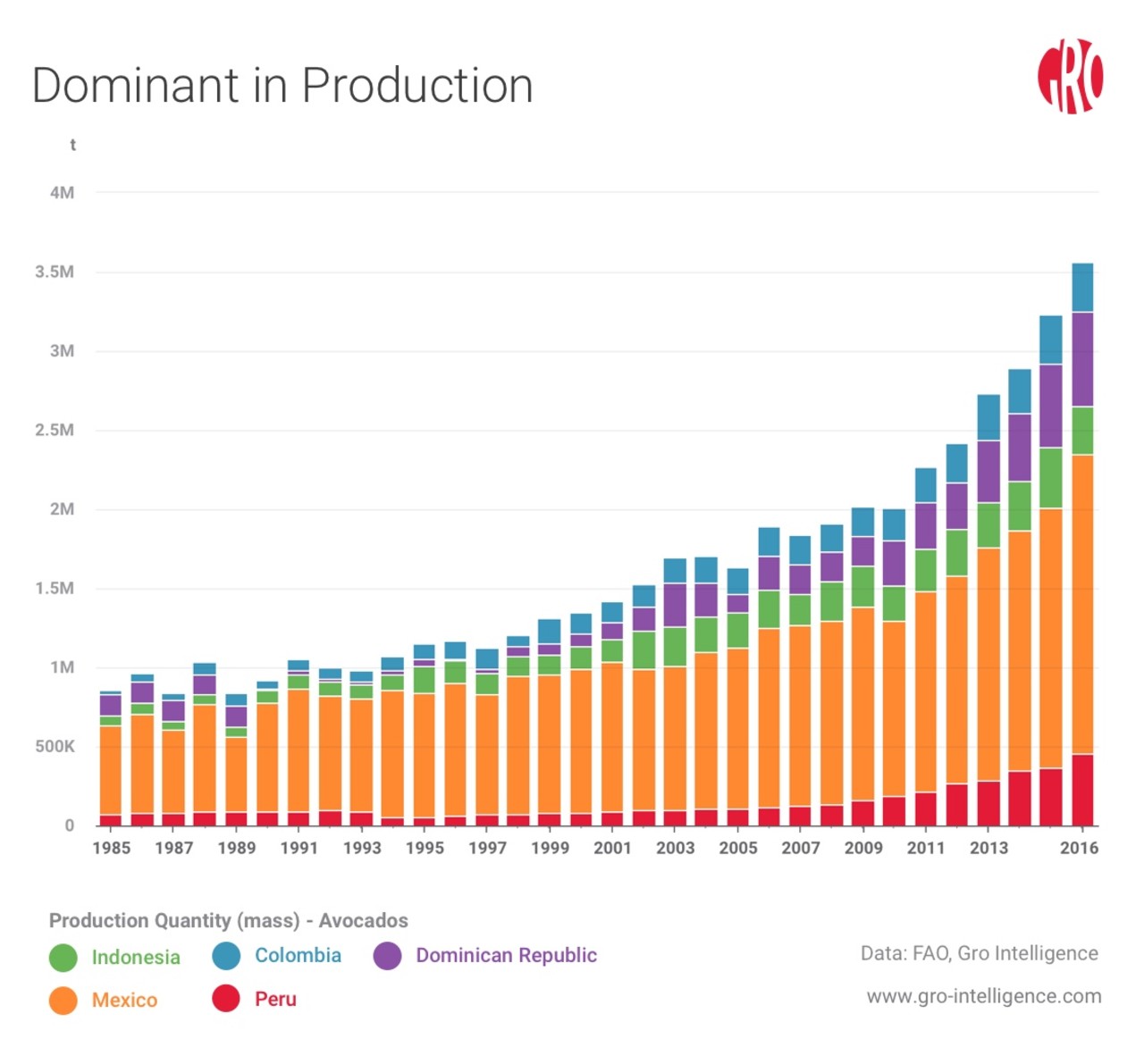Screen dimensions: 1144x1064
Task: Toggle the Indonesia series label
Action: coord(136,957)
